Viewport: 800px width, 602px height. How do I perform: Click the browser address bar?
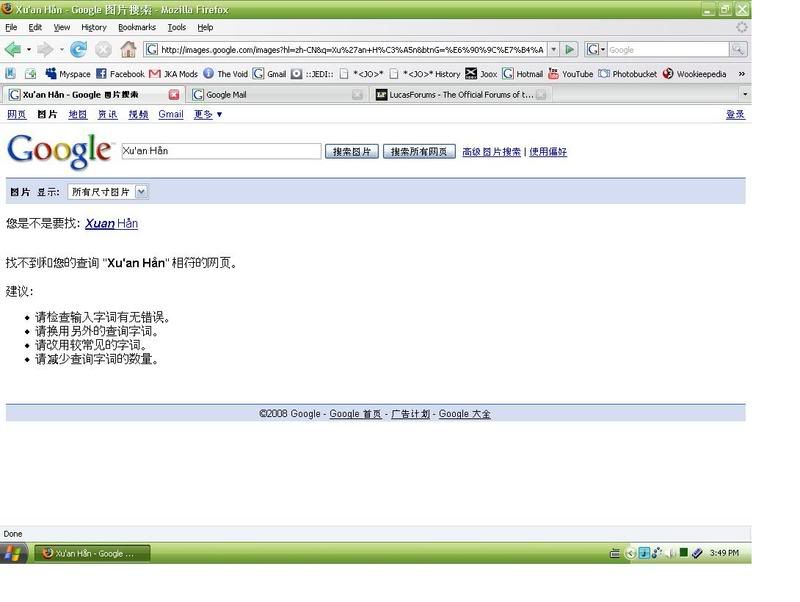tap(345, 49)
